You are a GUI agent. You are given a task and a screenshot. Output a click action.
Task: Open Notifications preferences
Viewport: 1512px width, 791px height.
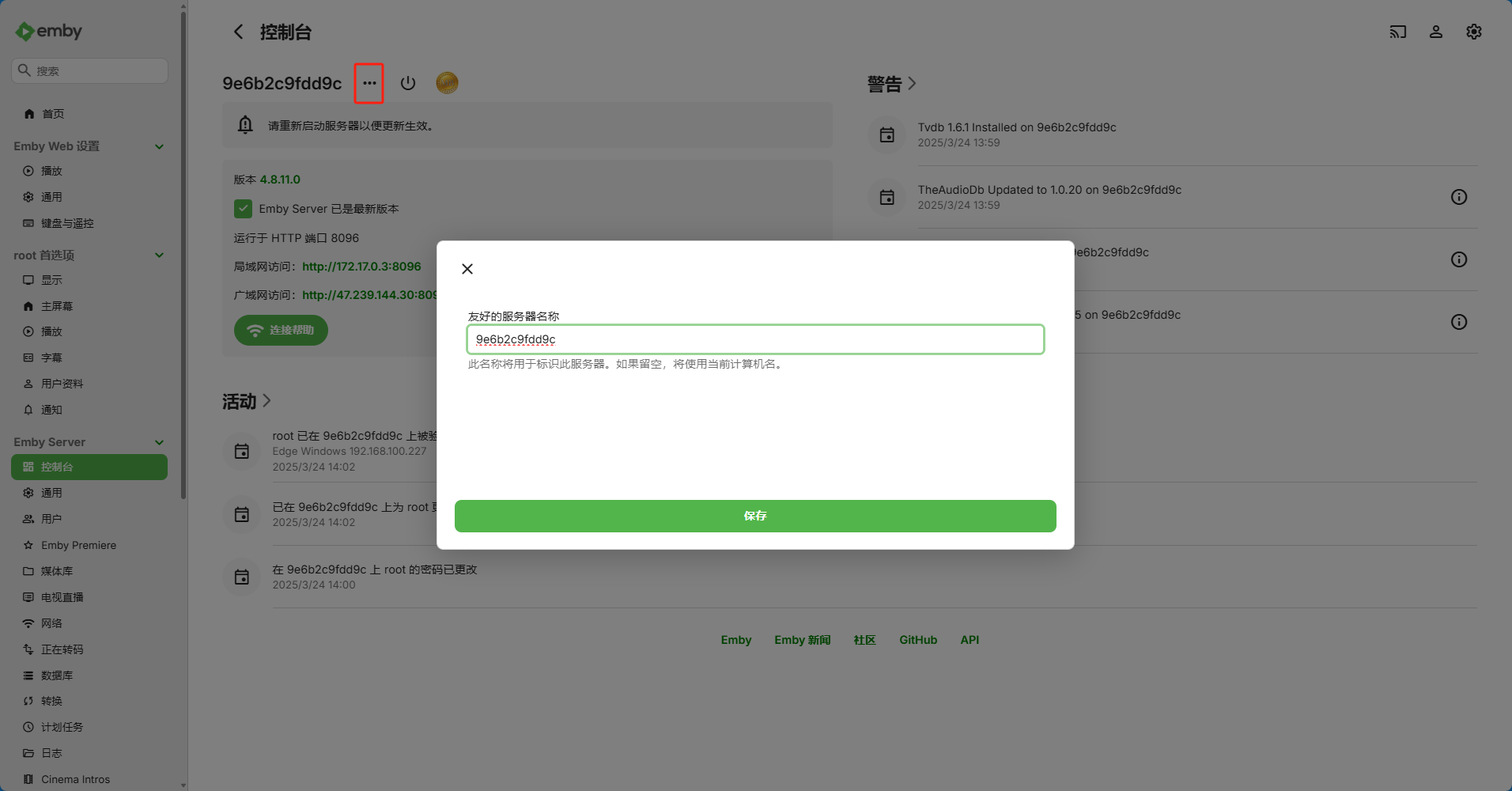tap(89, 410)
